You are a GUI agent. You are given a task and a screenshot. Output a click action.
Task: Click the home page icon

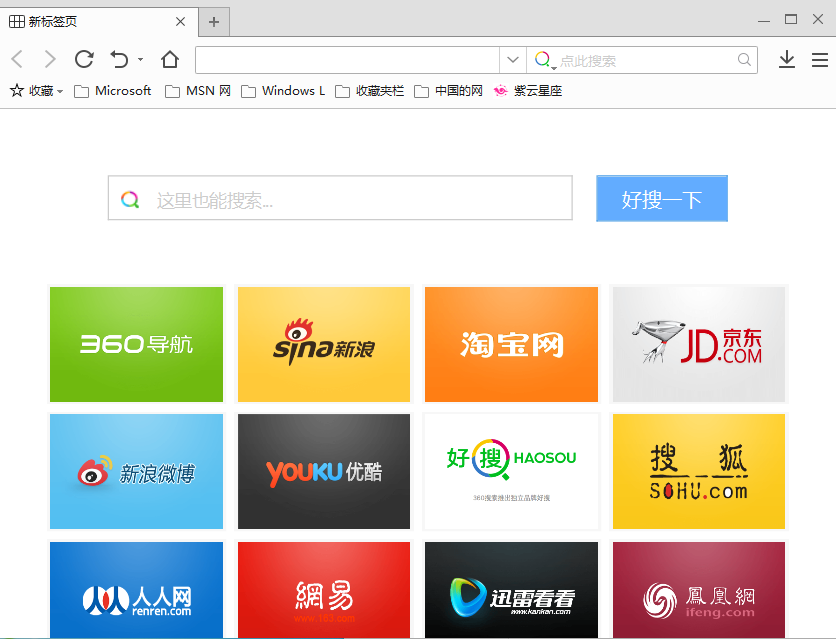coord(169,59)
